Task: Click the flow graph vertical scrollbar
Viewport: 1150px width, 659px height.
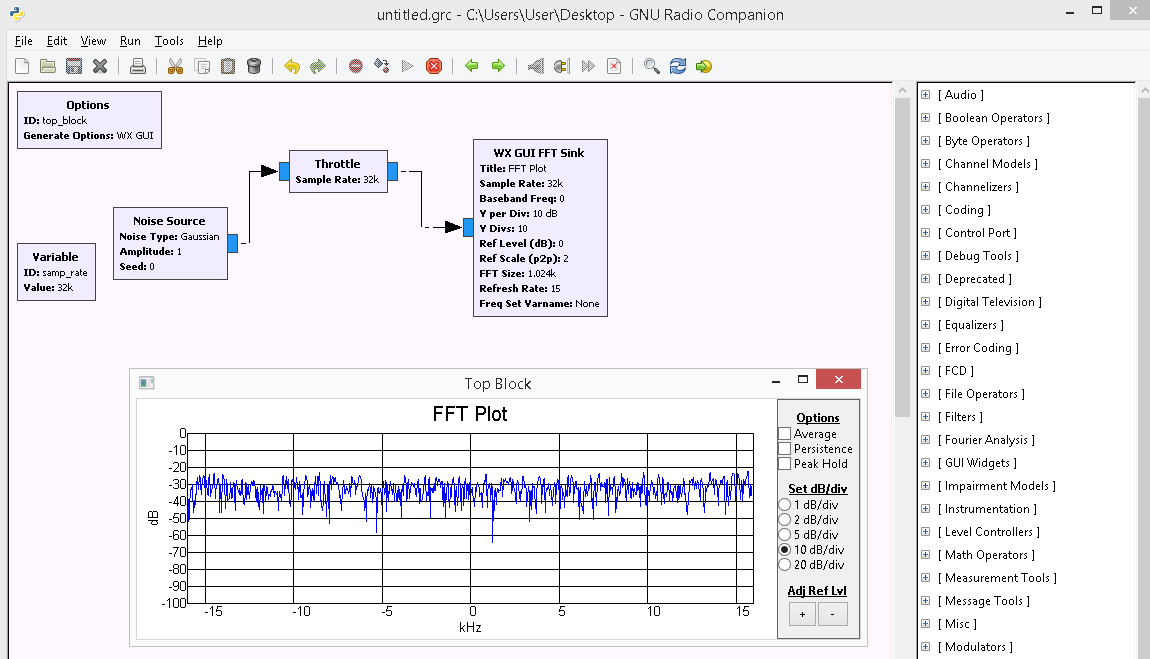Action: (902, 257)
